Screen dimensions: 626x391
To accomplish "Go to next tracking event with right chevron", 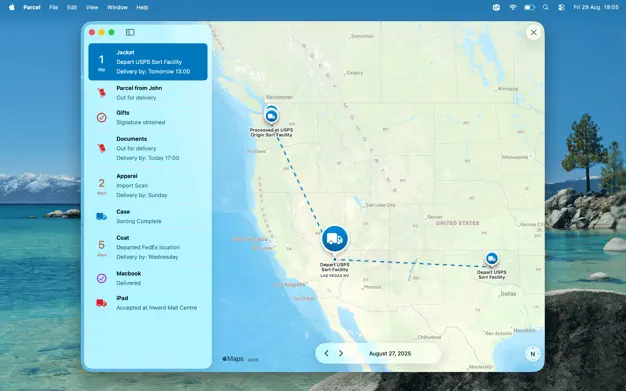I will point(341,353).
